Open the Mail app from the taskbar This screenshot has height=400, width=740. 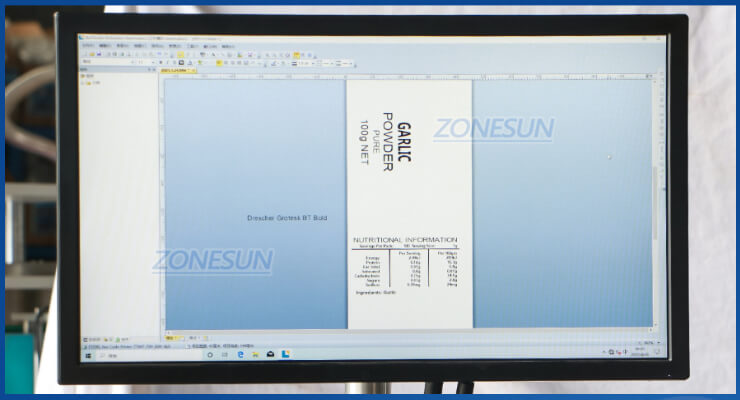point(270,354)
